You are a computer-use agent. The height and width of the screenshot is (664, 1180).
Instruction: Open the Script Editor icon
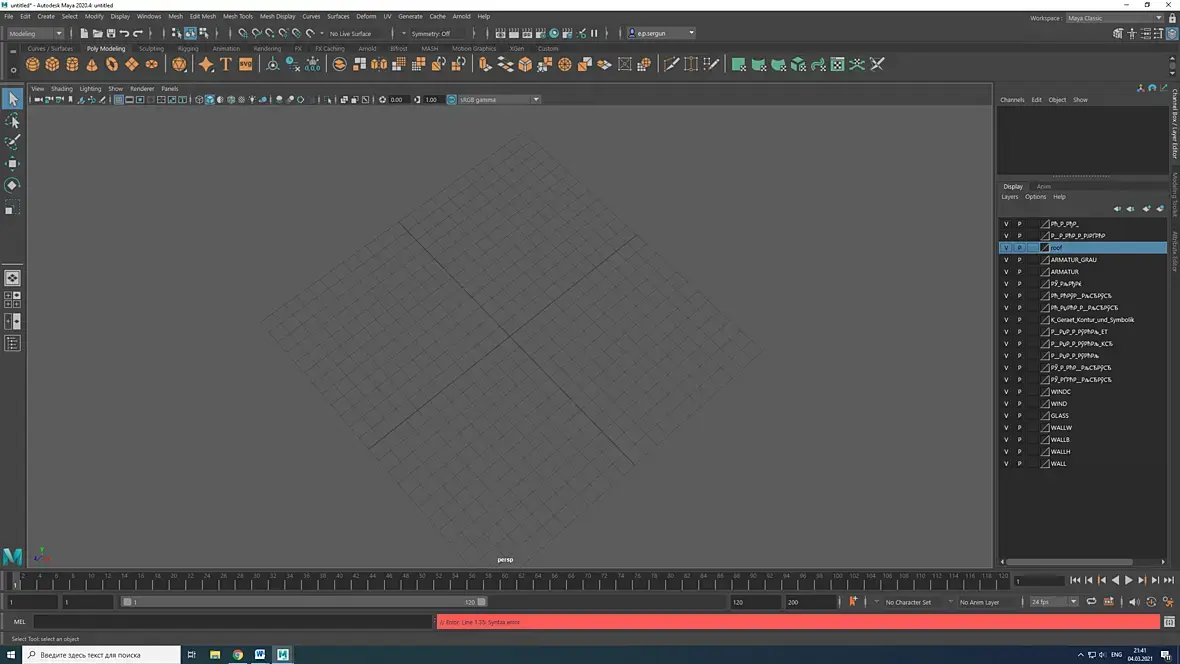pyautogui.click(x=1169, y=622)
